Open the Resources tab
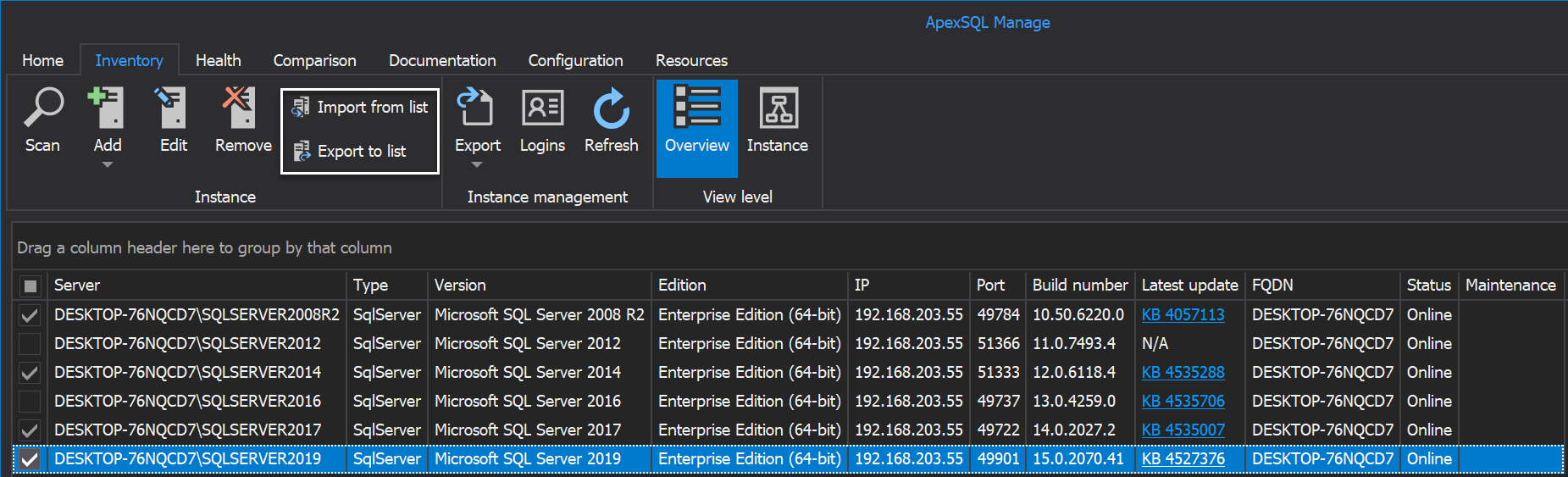The image size is (1568, 477). point(691,60)
